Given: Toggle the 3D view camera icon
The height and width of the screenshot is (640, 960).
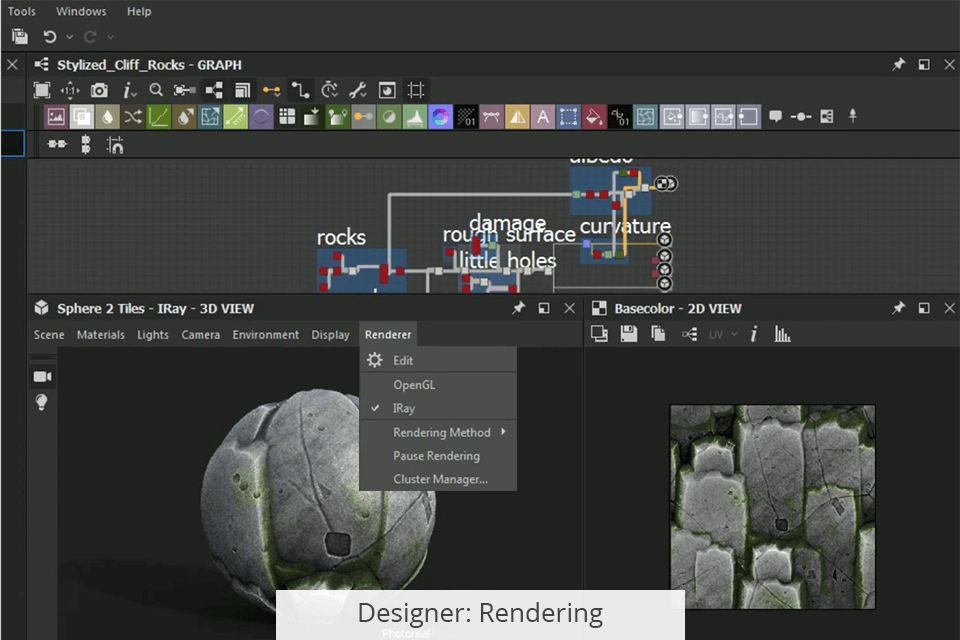Looking at the screenshot, I should pos(42,377).
